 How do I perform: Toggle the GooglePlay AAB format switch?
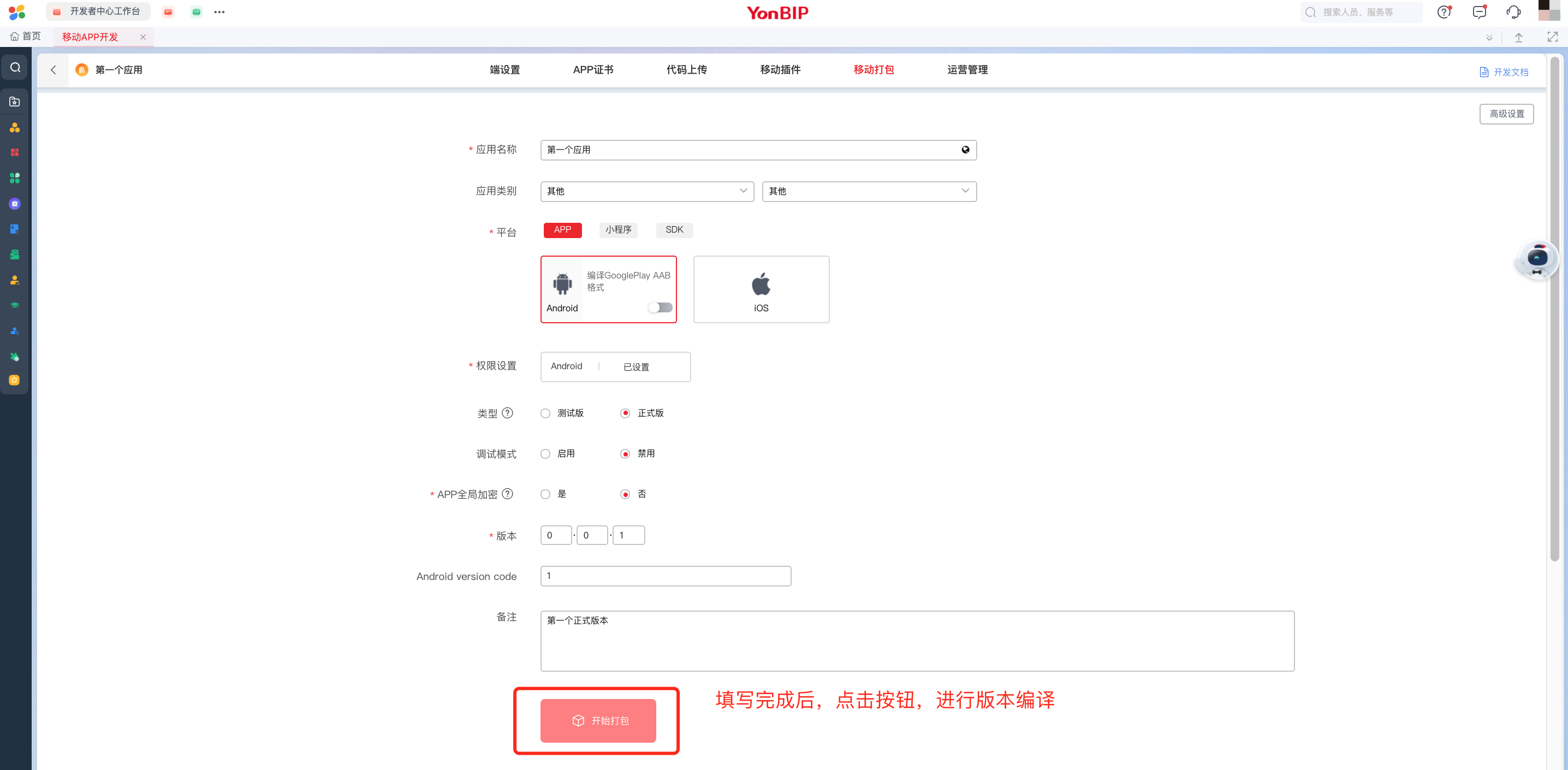[660, 307]
